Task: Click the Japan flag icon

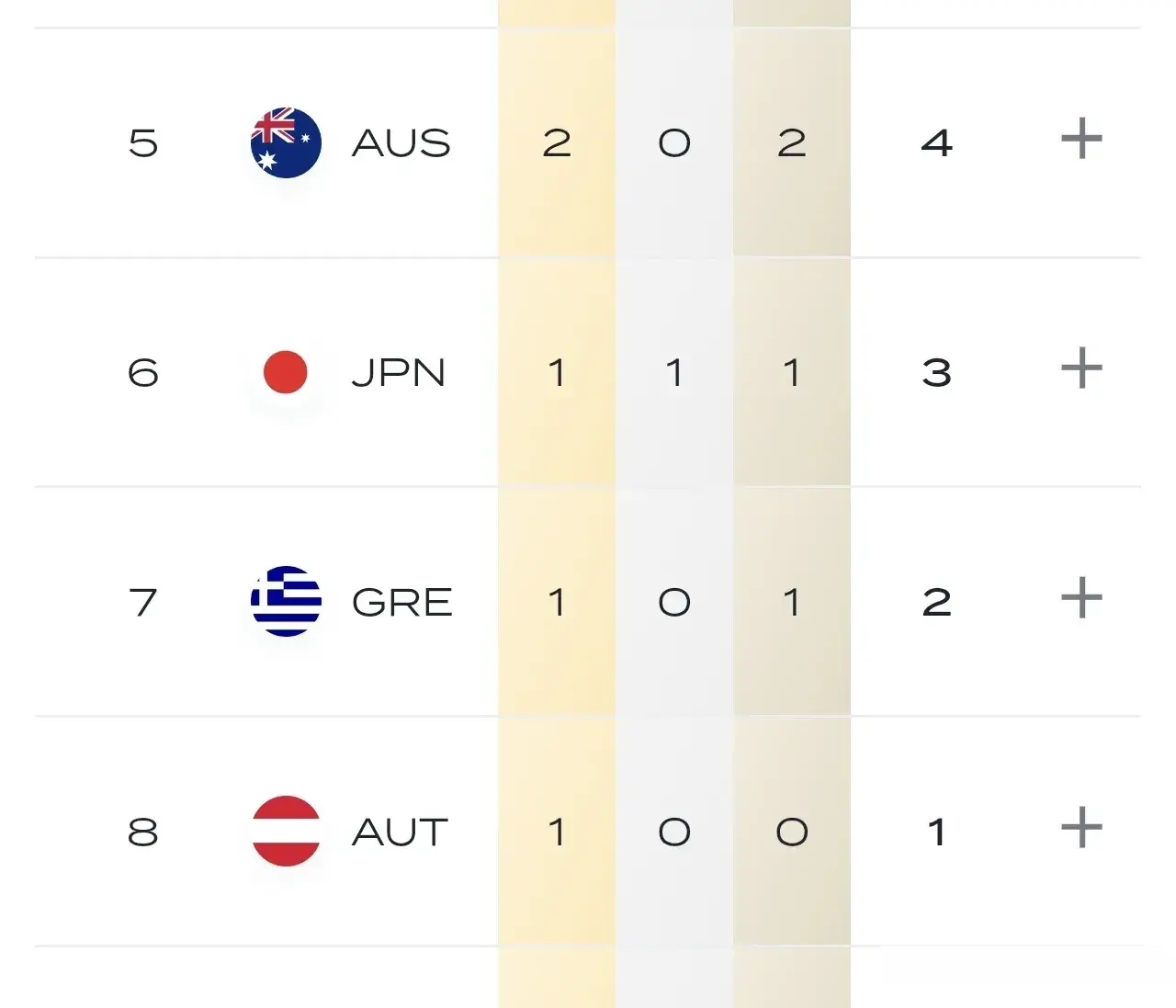Action: pyautogui.click(x=286, y=372)
